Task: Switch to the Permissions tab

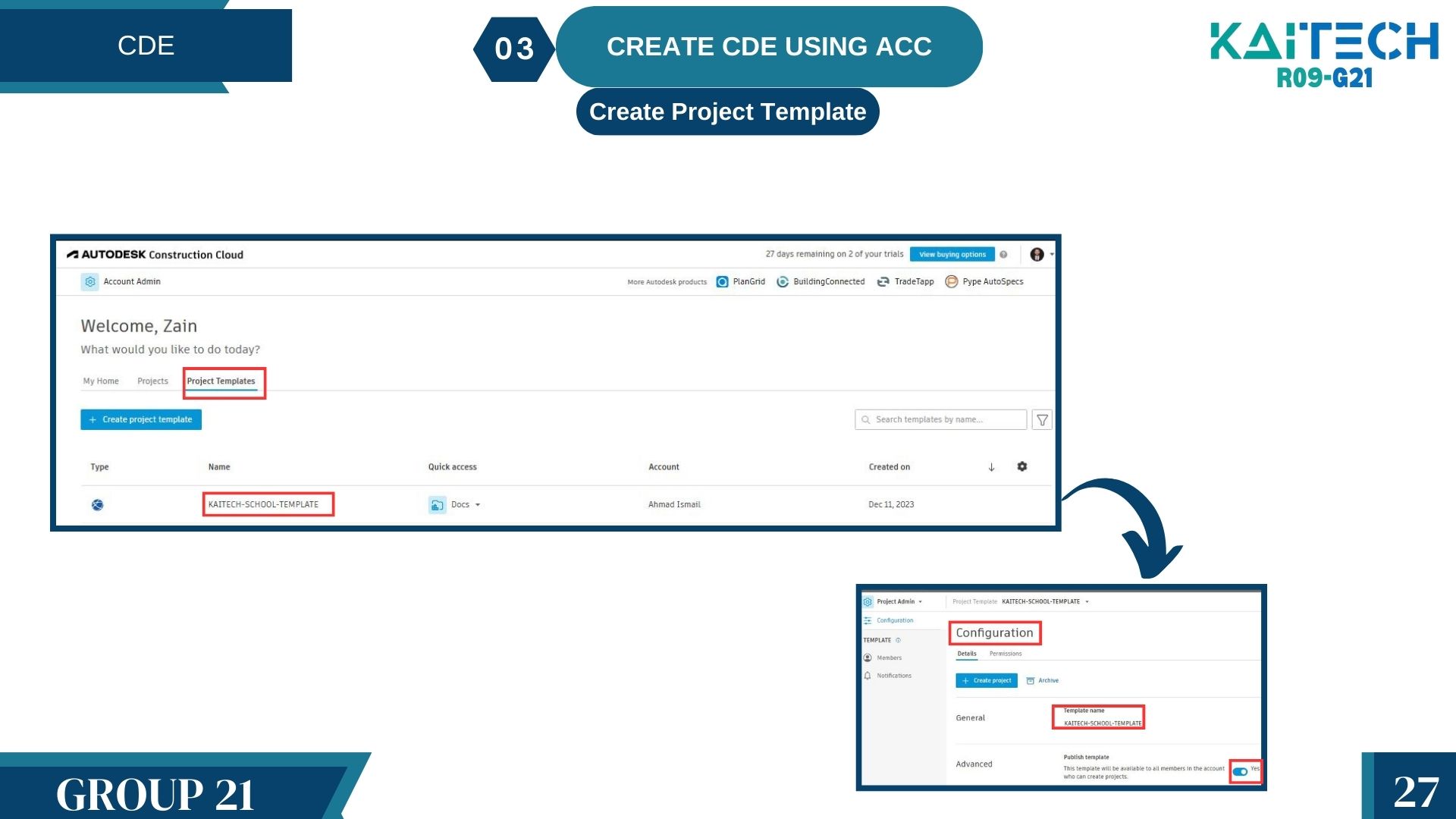Action: click(x=1005, y=654)
